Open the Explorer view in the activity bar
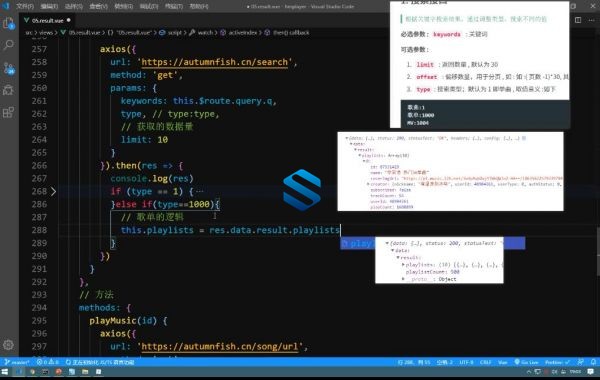 pyautogui.click(x=8, y=23)
